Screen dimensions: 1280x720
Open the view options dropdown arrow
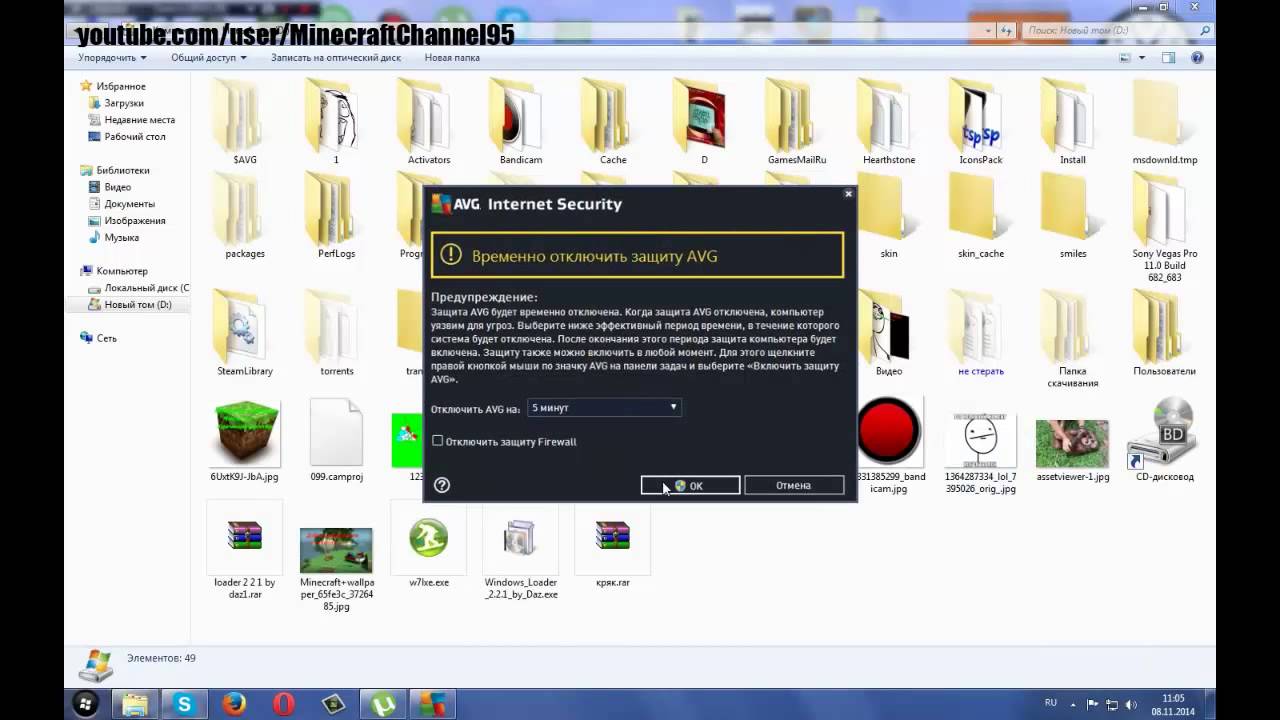coord(1142,58)
